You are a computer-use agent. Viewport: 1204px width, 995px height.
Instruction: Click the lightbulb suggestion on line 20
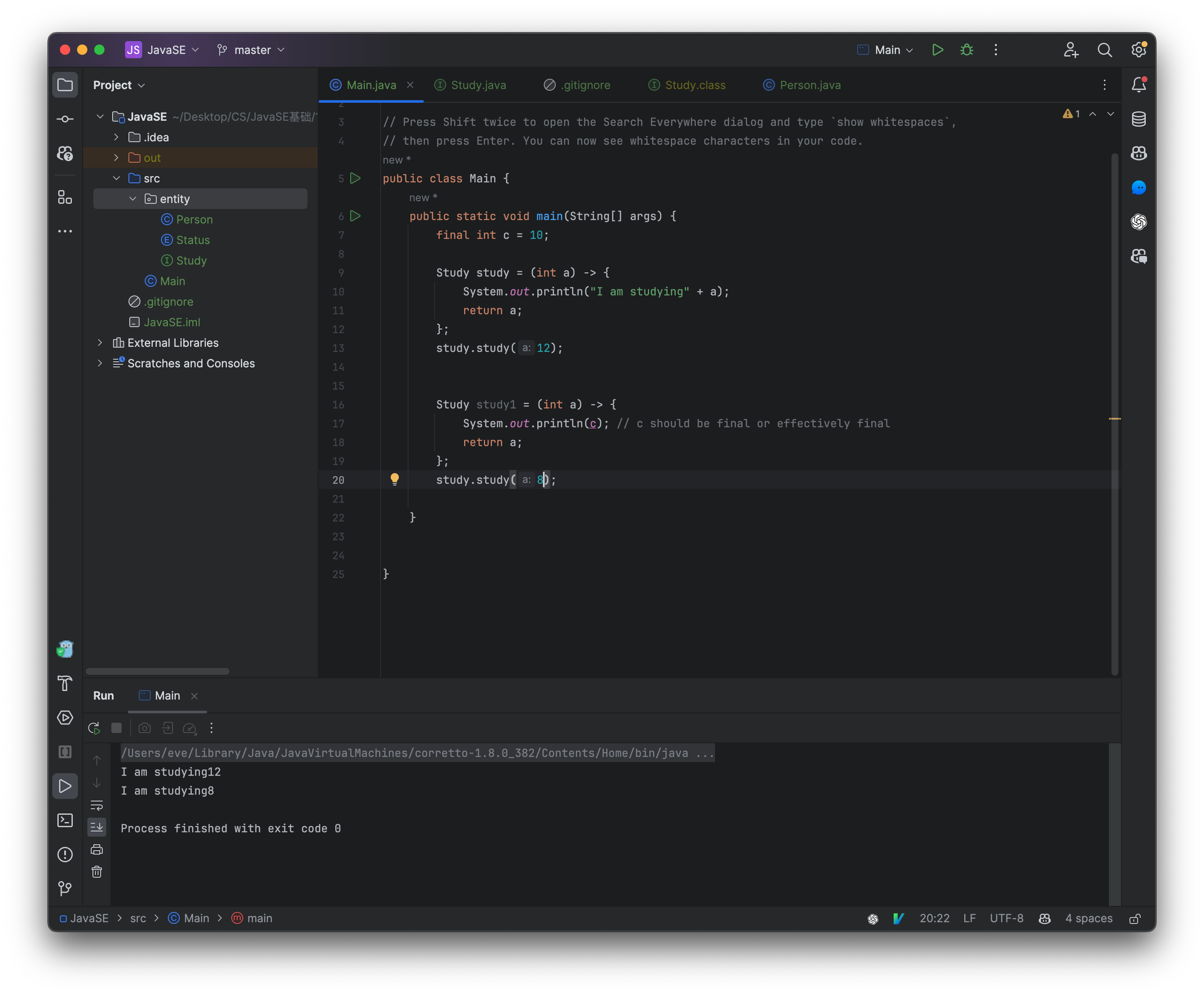393,479
